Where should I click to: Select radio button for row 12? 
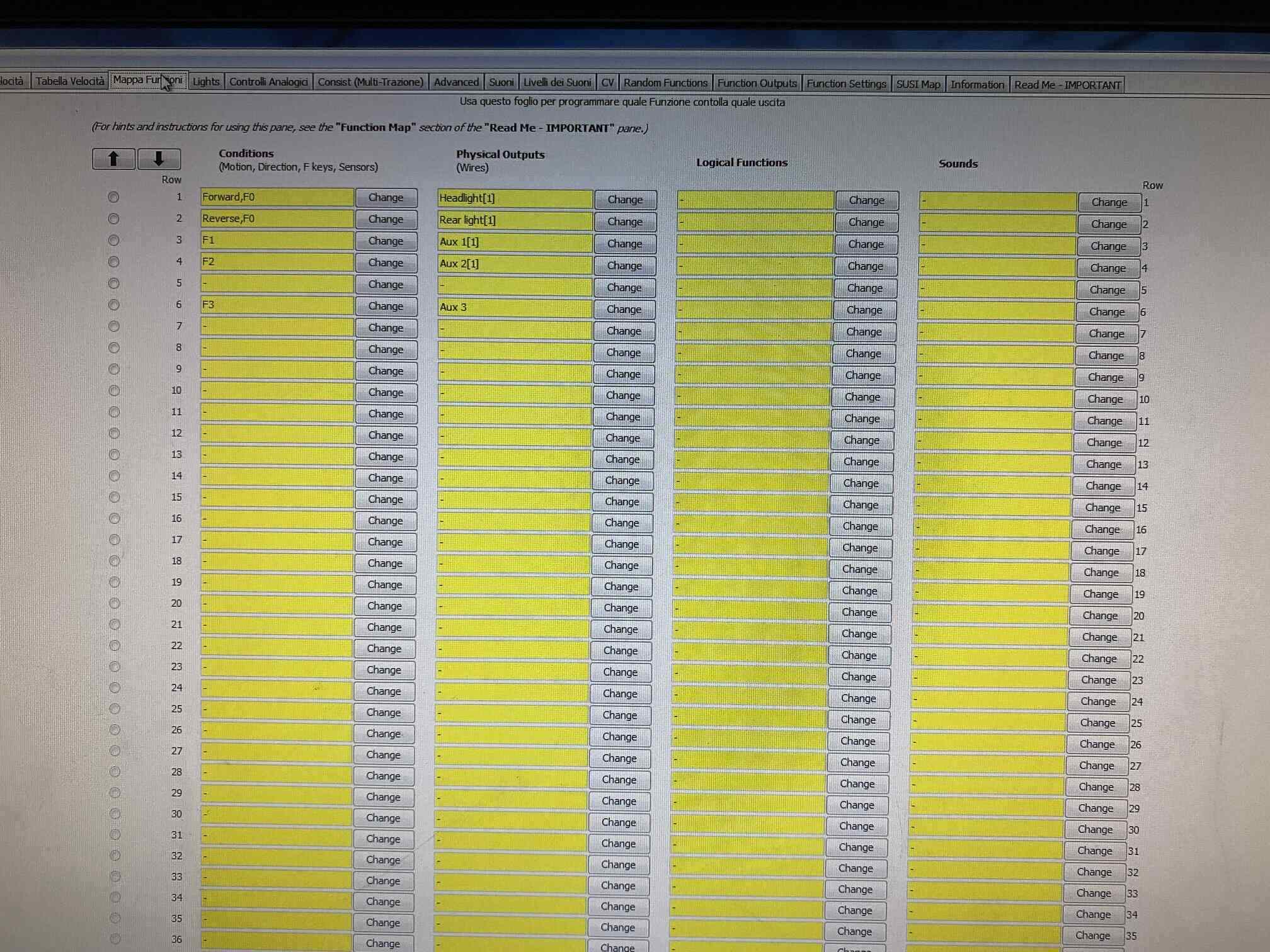[114, 433]
